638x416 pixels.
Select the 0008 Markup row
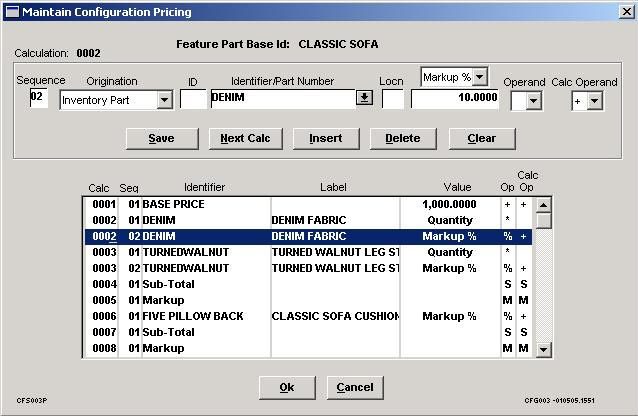coord(308,348)
